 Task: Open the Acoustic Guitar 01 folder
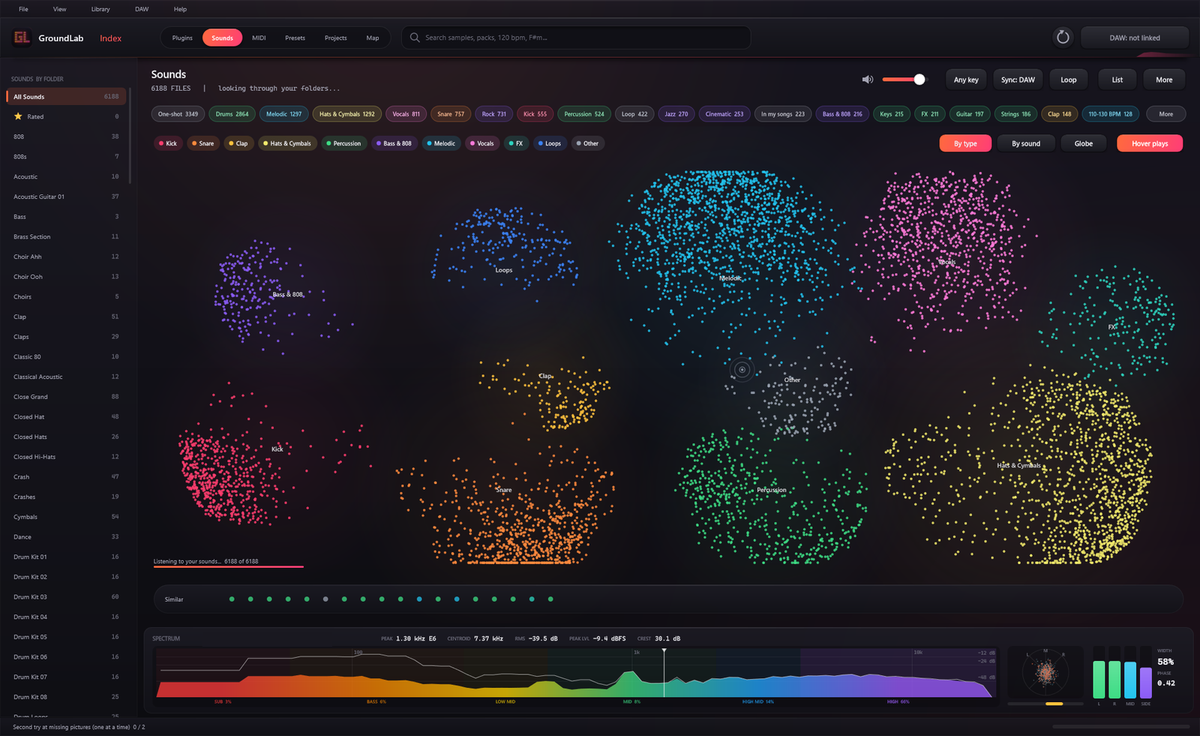[65, 196]
